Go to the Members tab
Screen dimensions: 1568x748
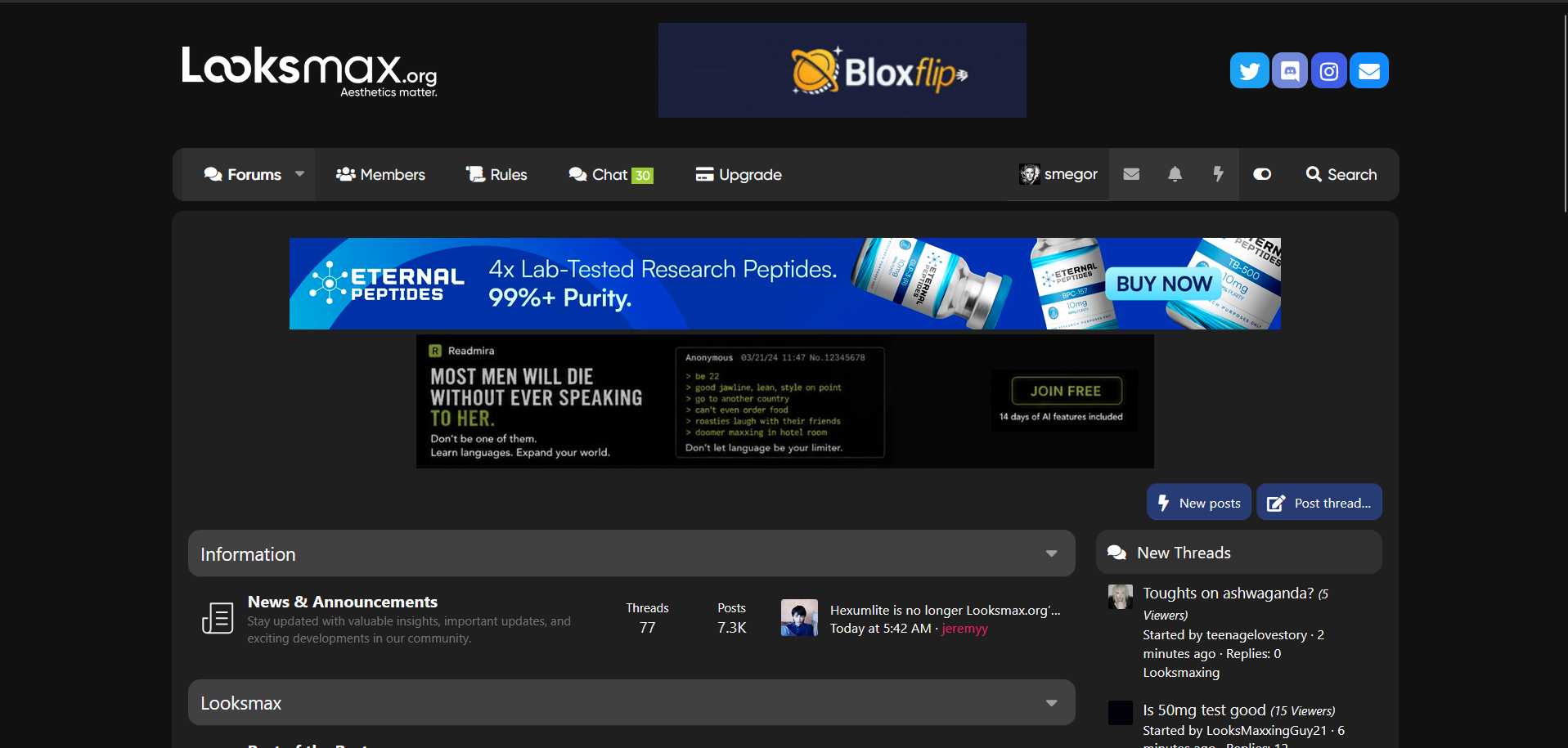pos(380,174)
